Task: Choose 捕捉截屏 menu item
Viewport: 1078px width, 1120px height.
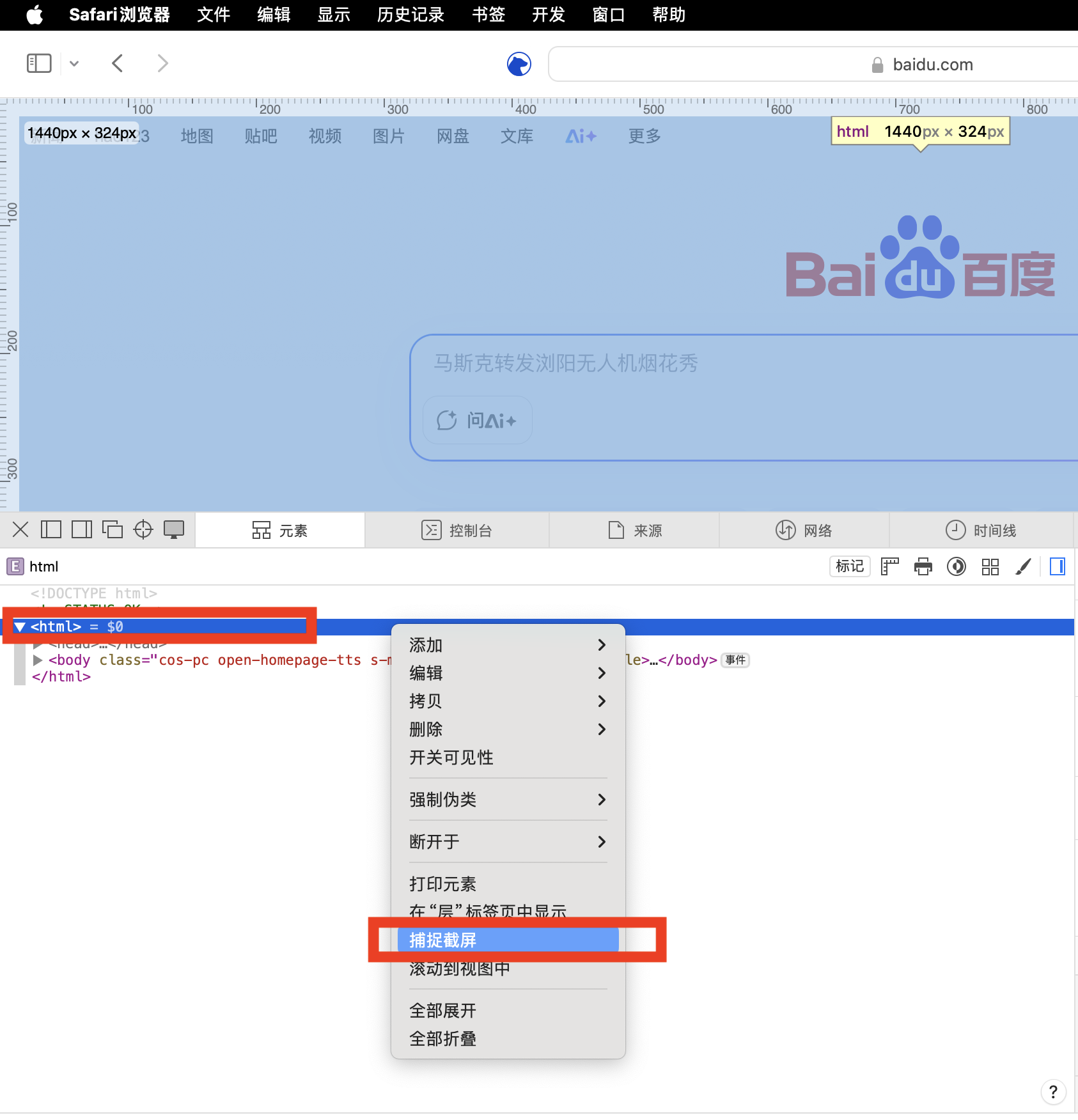Action: pyautogui.click(x=508, y=940)
